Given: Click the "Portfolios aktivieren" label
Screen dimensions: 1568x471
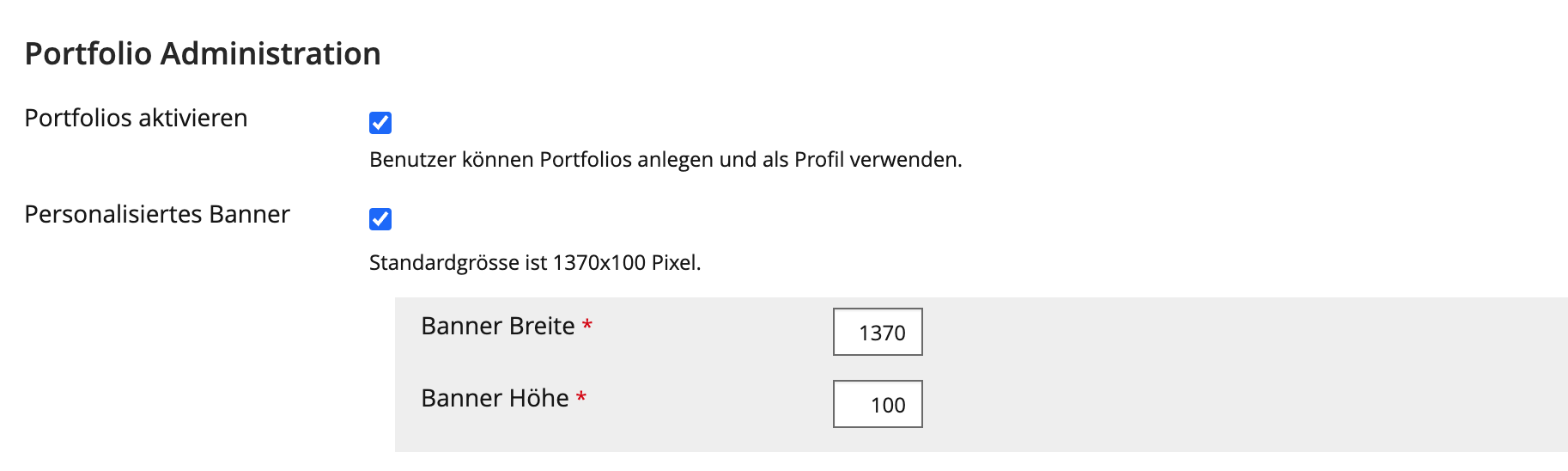Looking at the screenshot, I should (x=136, y=118).
